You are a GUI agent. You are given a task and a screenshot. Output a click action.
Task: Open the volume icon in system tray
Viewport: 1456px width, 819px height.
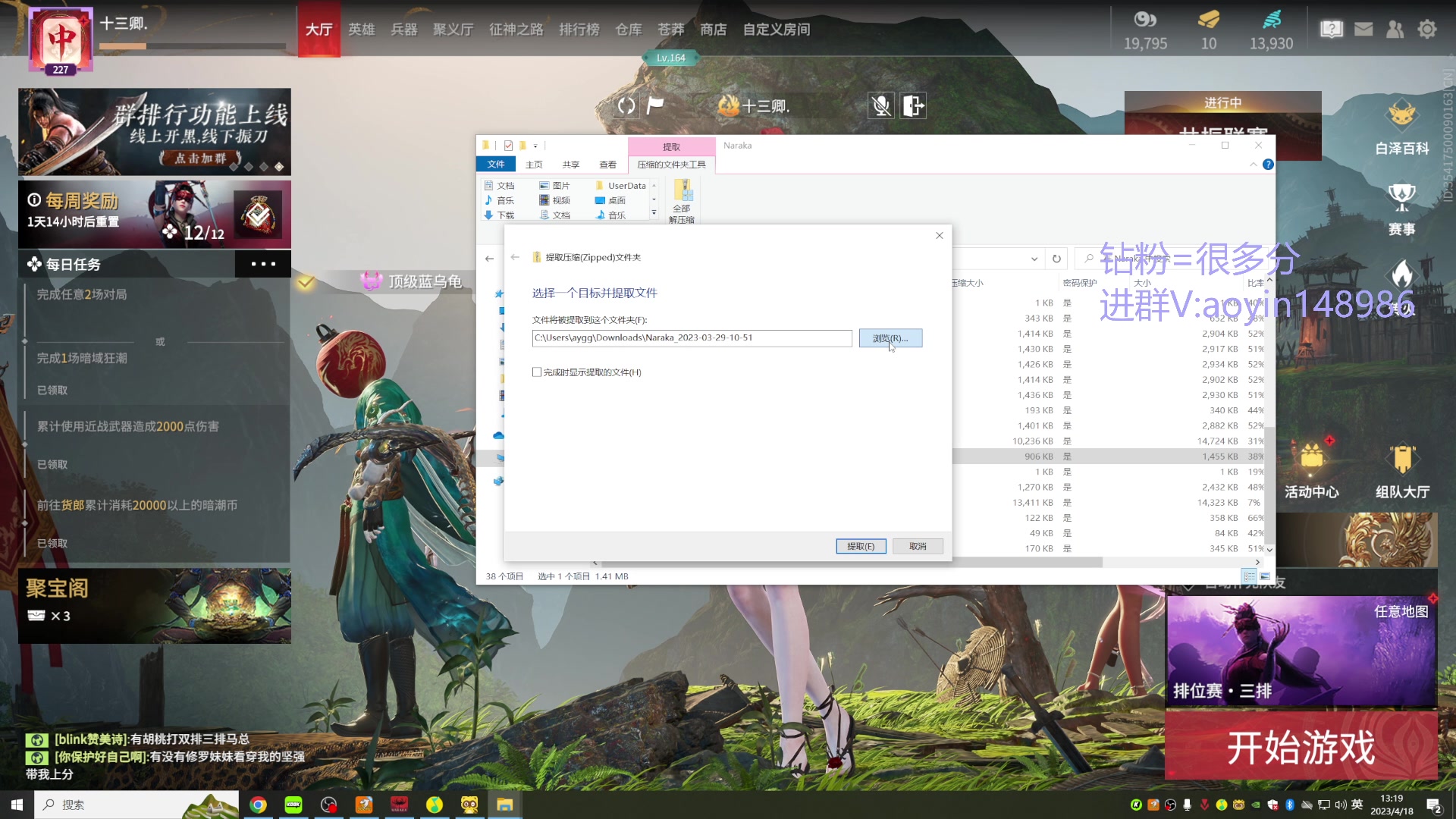click(x=1341, y=805)
